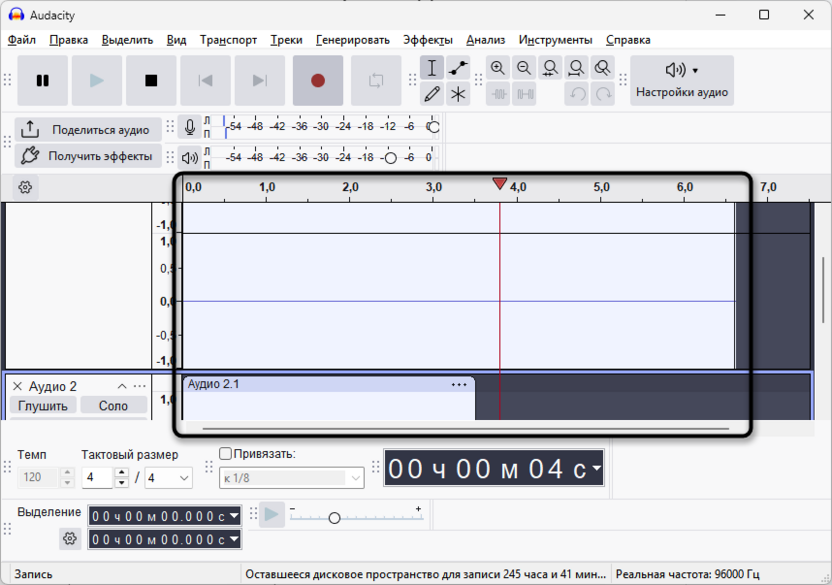
Task: Mute track with Глушить button
Action: (x=43, y=406)
